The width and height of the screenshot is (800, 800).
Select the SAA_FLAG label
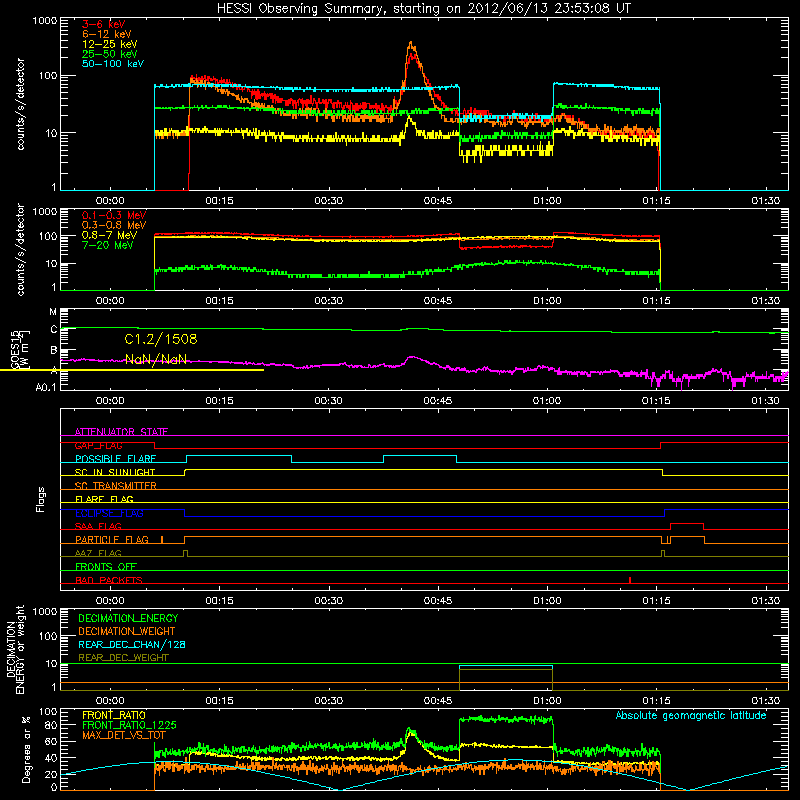(98, 526)
